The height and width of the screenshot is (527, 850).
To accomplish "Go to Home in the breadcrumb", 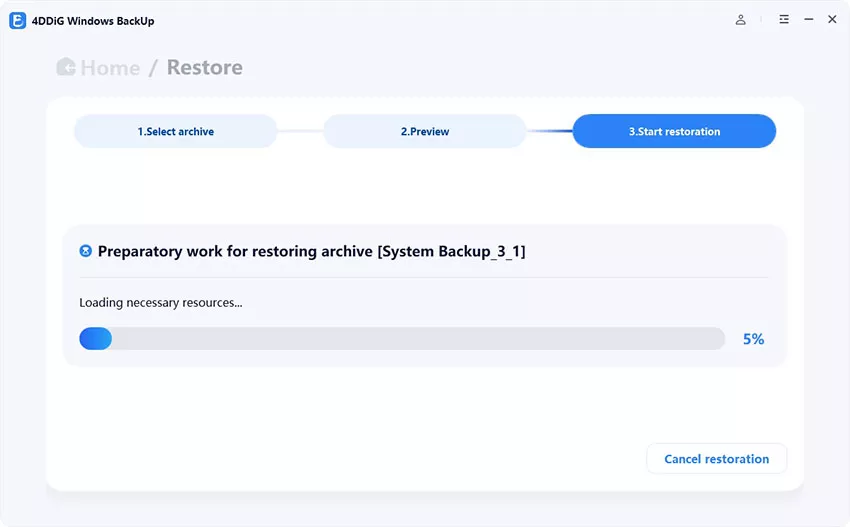I will click(110, 68).
